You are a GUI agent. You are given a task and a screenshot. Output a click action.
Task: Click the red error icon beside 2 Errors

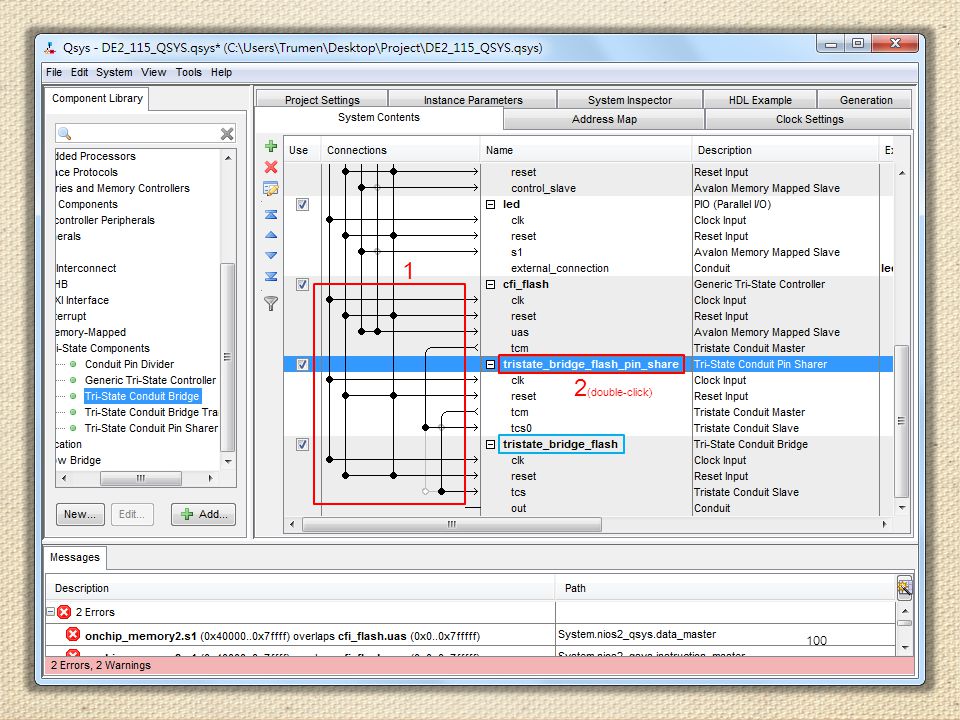tap(64, 612)
